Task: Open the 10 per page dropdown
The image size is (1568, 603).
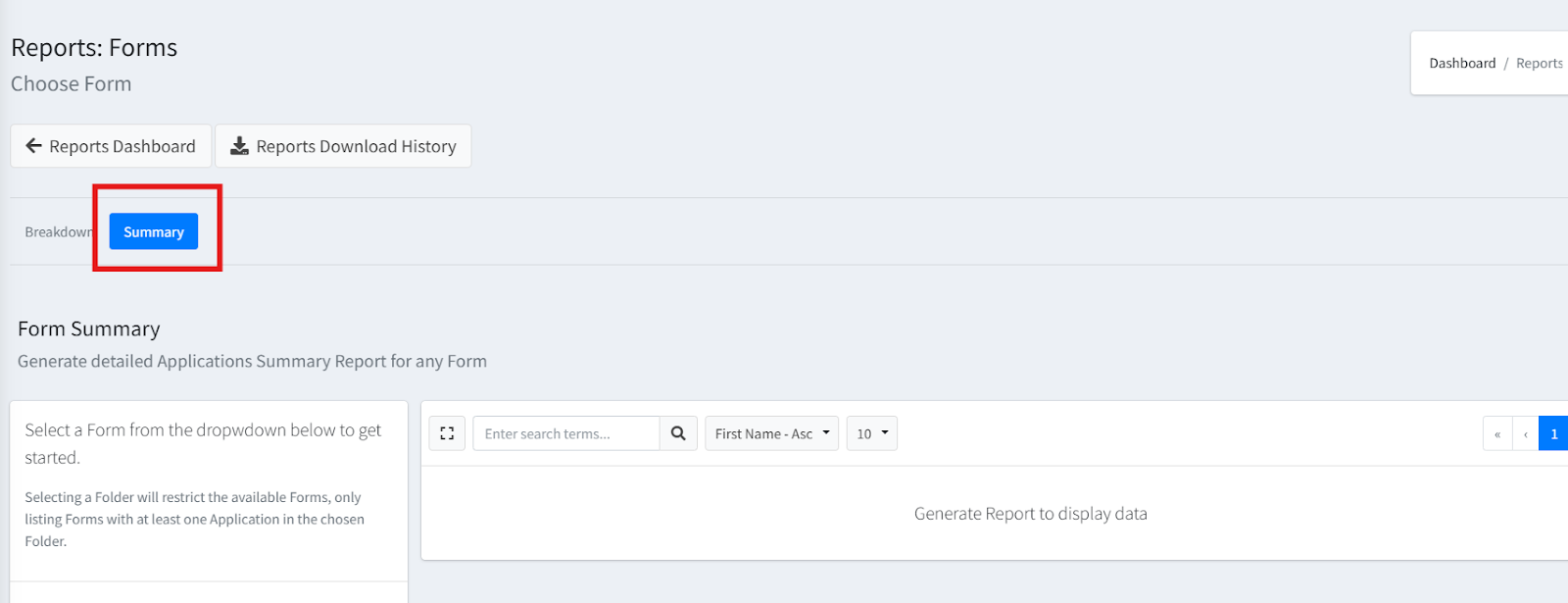Action: [x=871, y=433]
